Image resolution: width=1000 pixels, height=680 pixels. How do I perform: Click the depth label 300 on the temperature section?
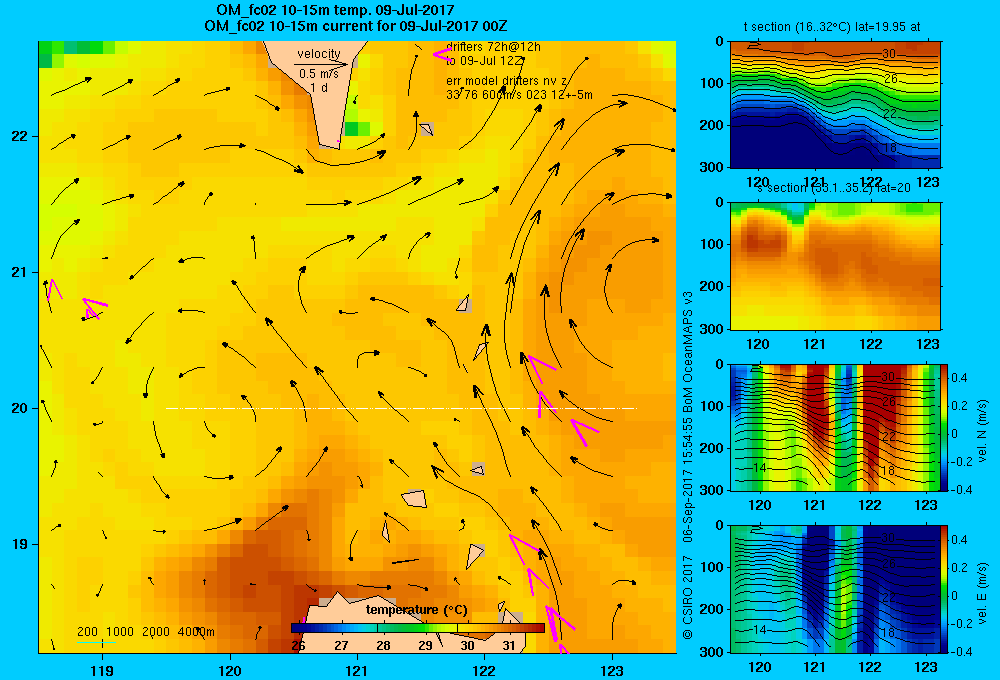(711, 166)
